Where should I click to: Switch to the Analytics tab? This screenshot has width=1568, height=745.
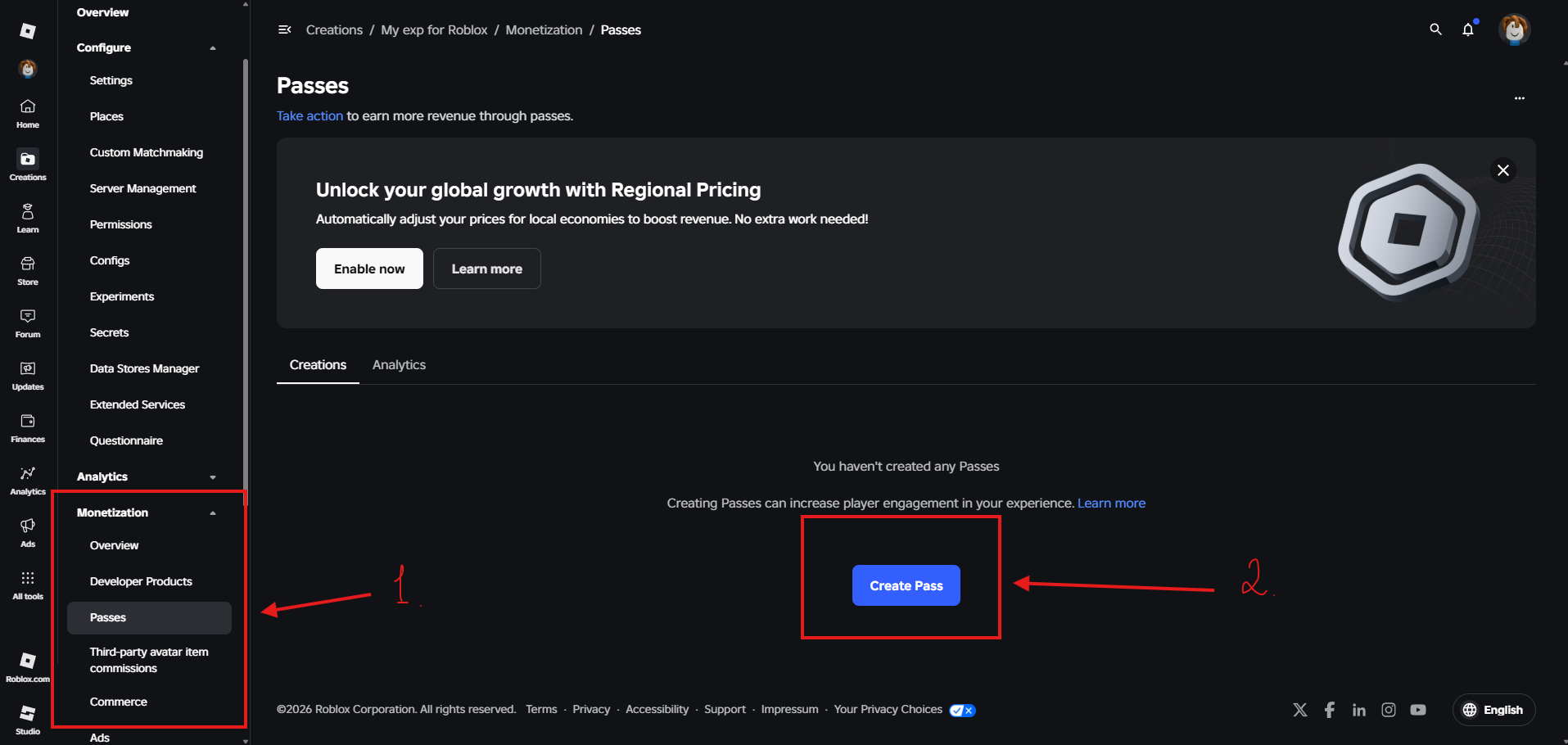399,365
